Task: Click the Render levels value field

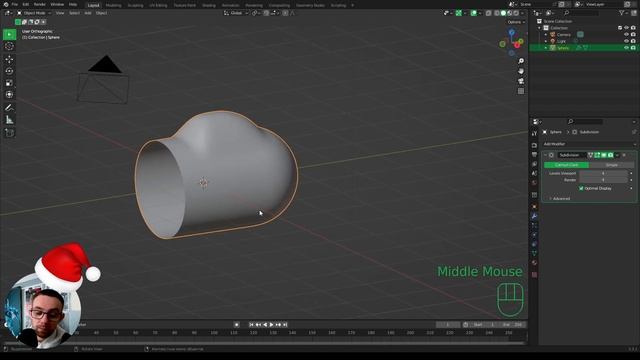Action: tap(604, 180)
